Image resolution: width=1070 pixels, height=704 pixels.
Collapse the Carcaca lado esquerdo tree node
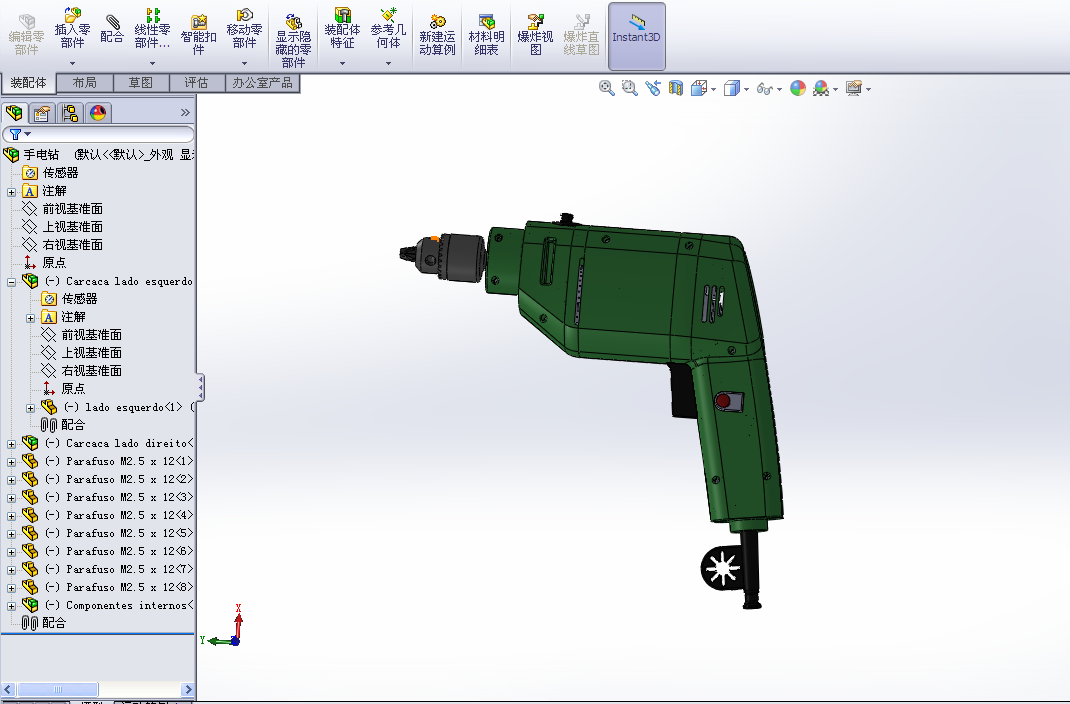(12, 282)
